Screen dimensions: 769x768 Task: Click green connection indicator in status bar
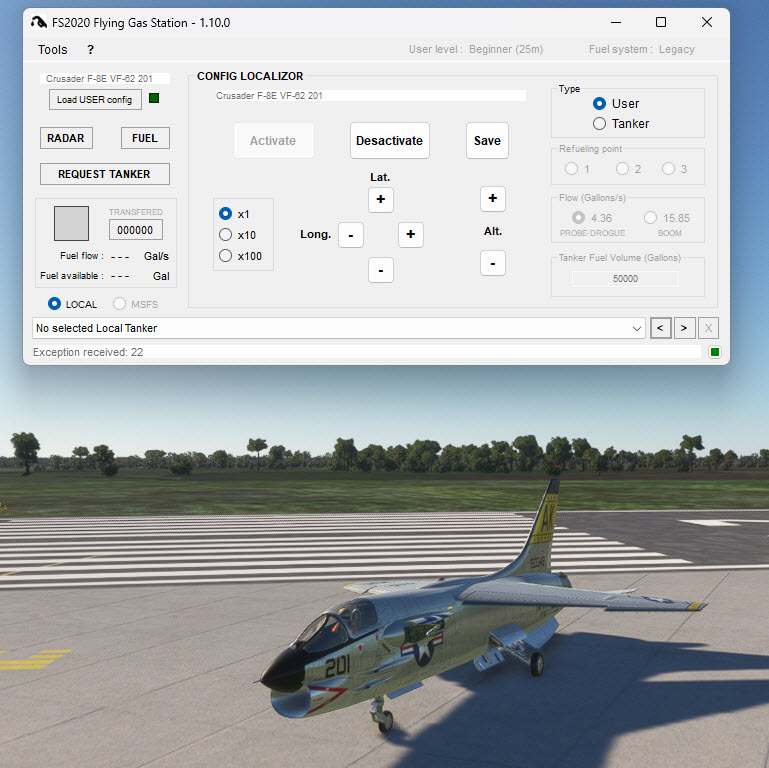(x=715, y=352)
